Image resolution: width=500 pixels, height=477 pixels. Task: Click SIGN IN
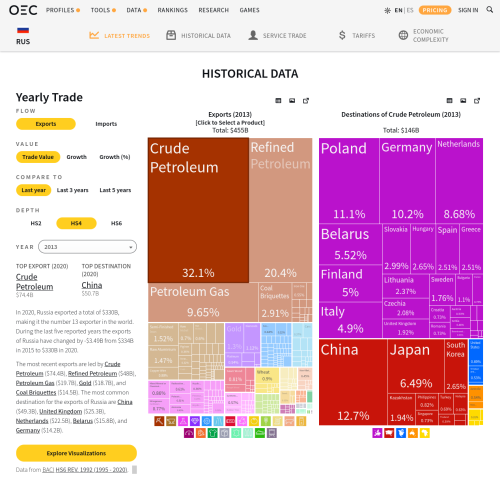[x=468, y=10]
